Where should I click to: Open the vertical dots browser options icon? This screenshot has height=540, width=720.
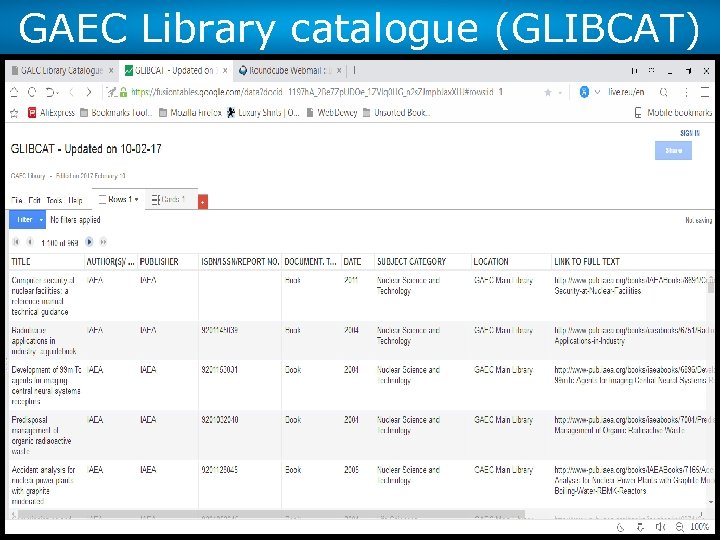(x=686, y=92)
